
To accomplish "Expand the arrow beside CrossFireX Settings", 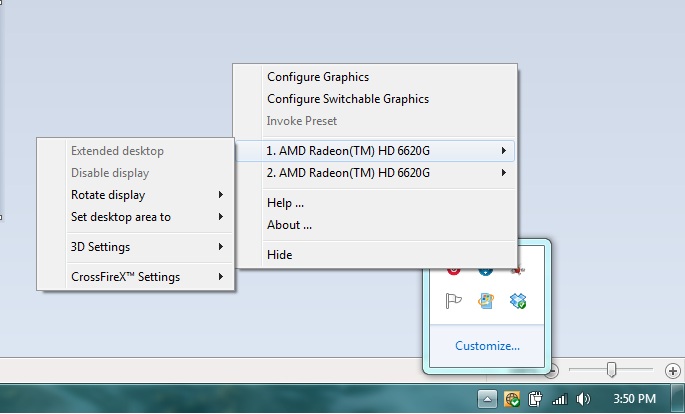I will click(x=221, y=276).
